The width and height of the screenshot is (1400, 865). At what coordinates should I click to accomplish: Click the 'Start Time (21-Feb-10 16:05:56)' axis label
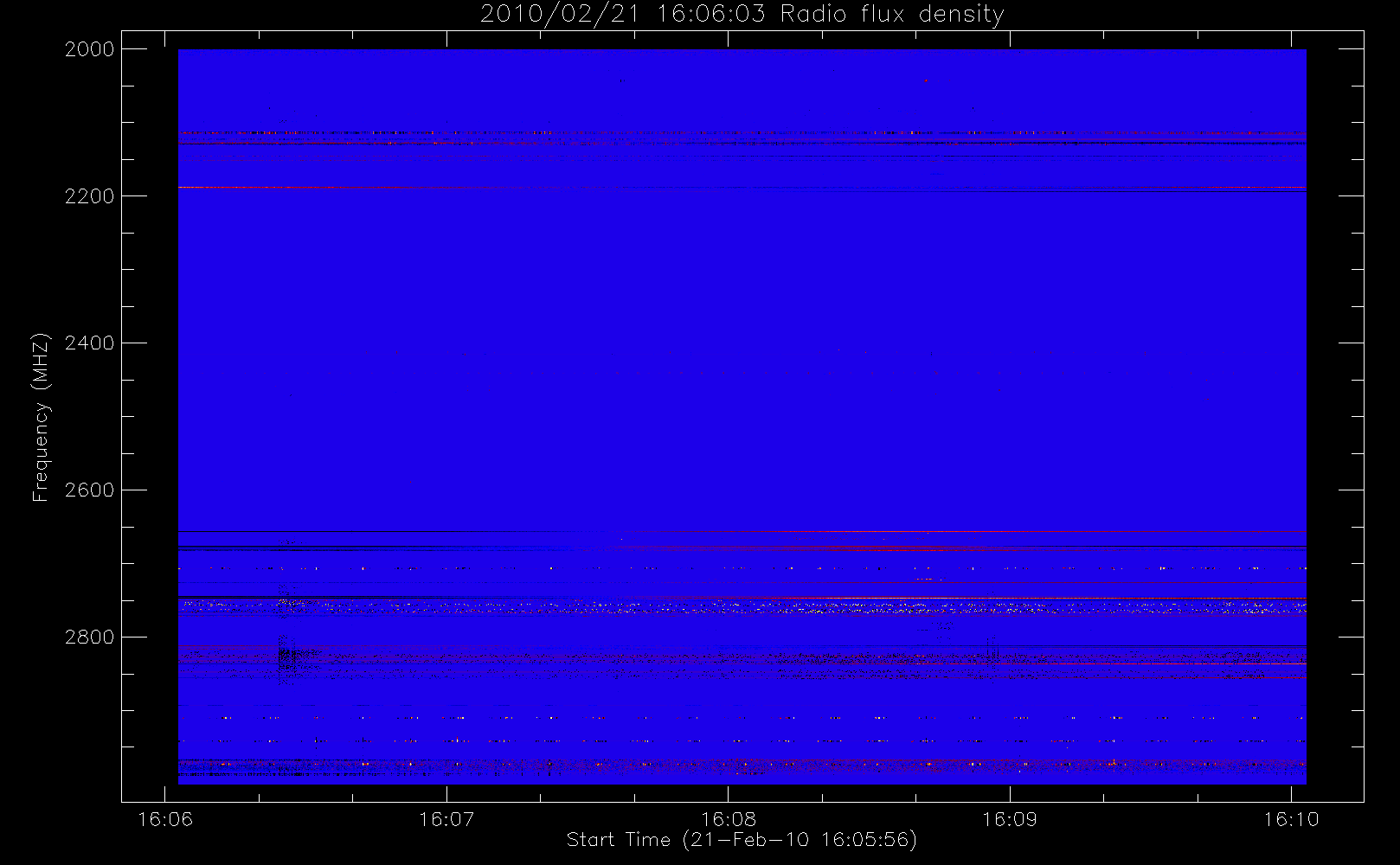[742, 840]
